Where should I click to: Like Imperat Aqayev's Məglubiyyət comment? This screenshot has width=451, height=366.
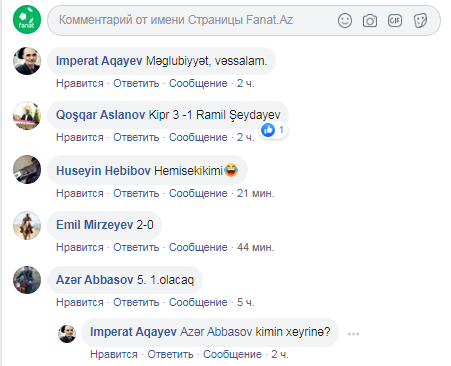[x=80, y=83]
